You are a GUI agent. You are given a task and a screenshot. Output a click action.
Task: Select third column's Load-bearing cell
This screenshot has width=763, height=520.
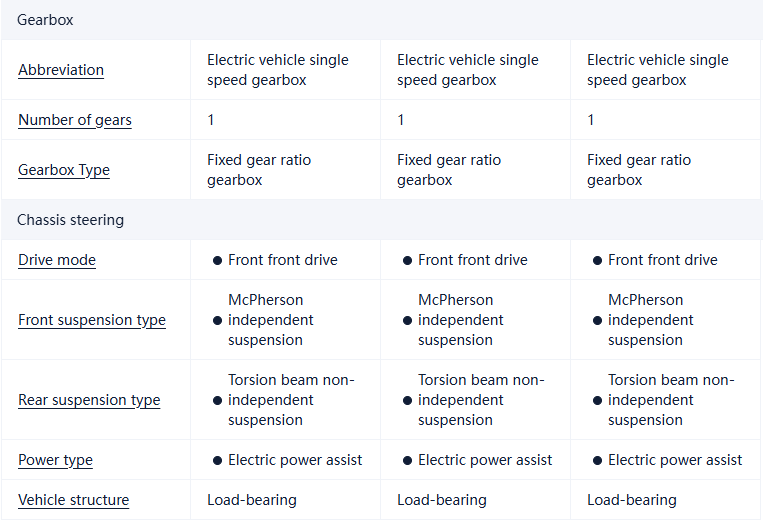tap(631, 500)
